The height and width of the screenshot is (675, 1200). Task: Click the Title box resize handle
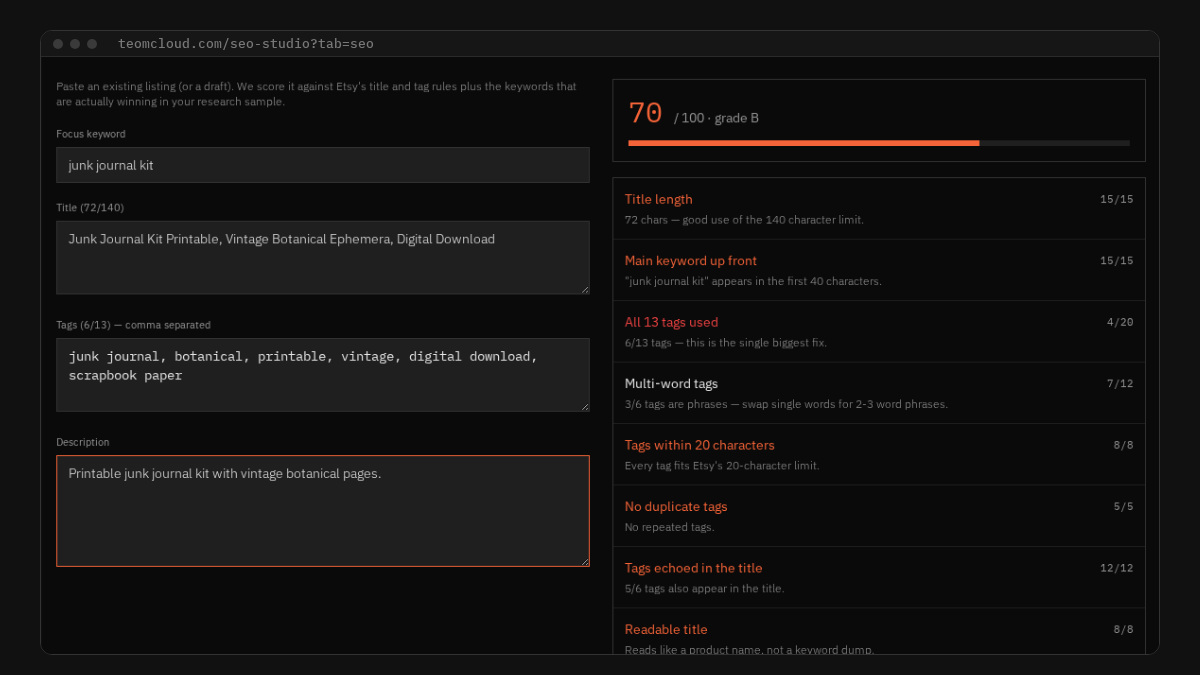pyautogui.click(x=584, y=289)
